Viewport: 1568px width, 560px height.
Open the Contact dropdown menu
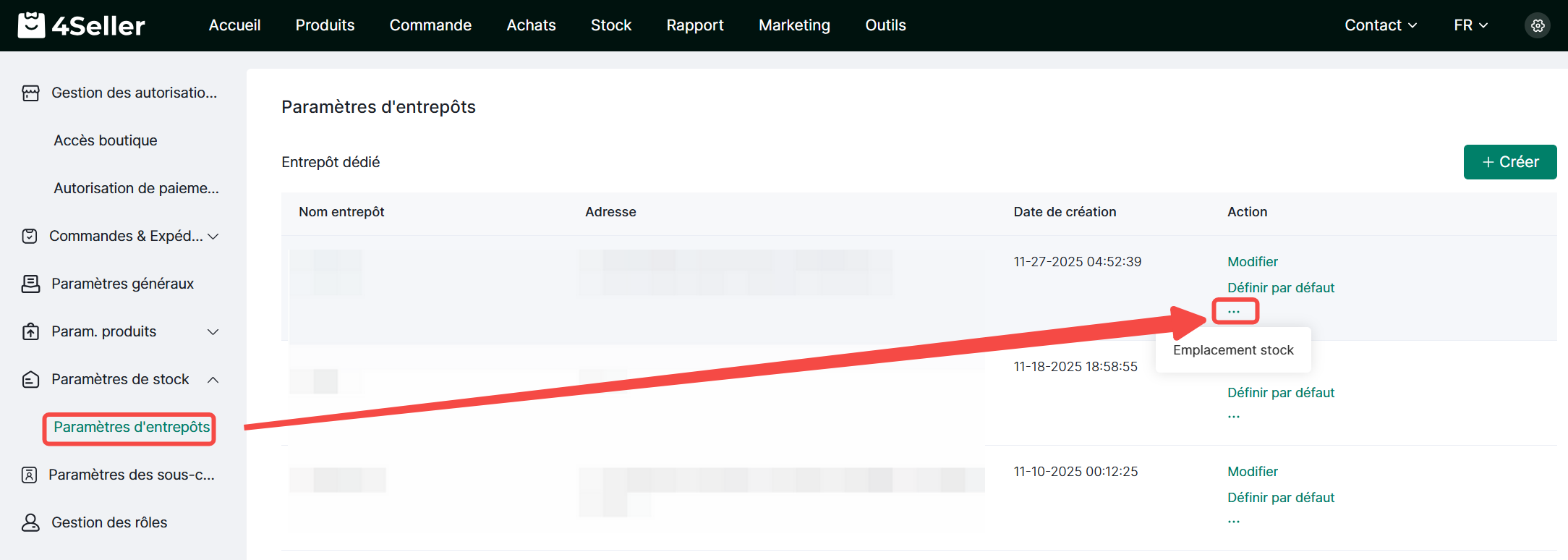pos(1380,25)
